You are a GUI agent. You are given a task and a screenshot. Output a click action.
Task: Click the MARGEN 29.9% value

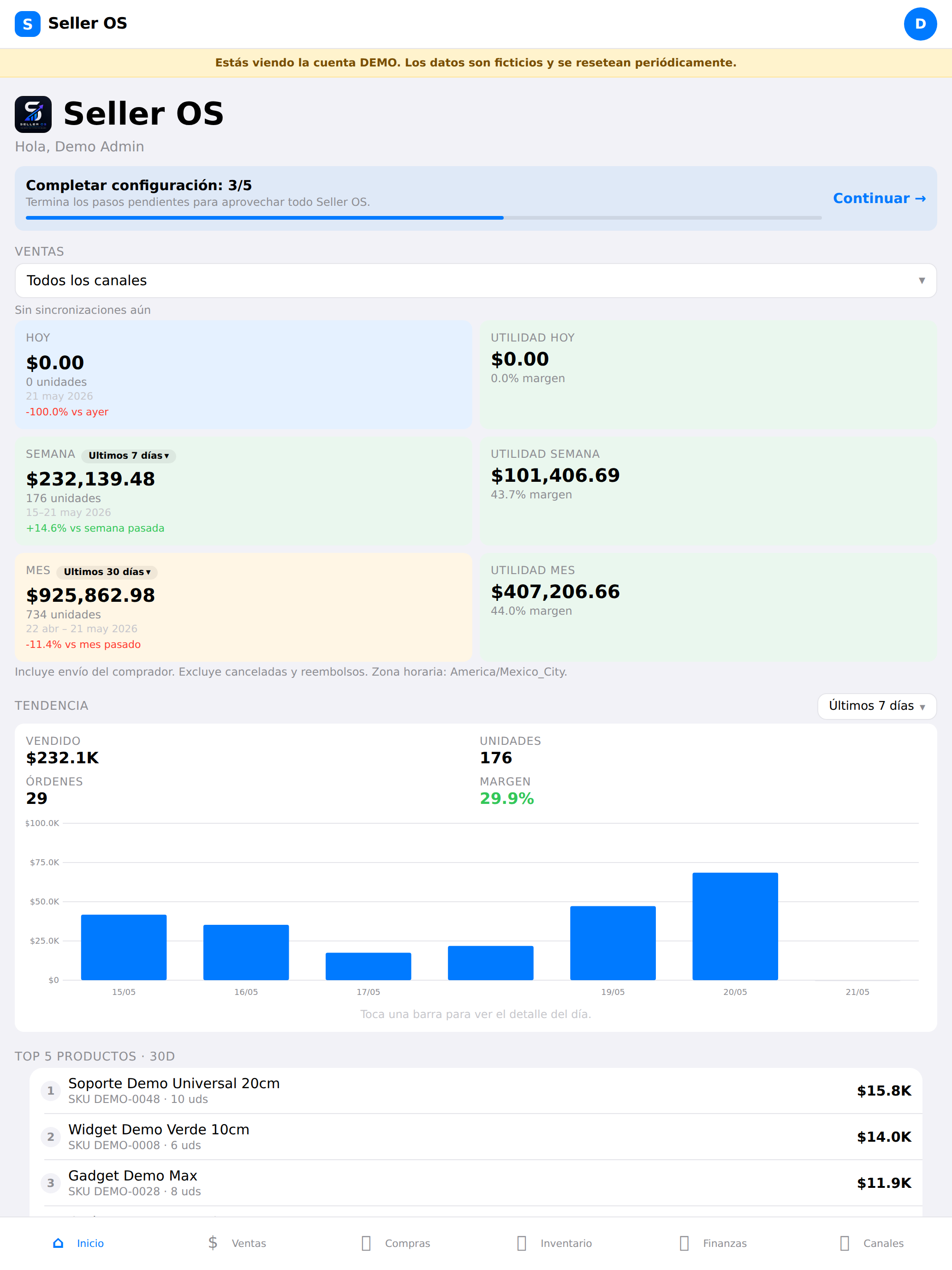tap(507, 799)
